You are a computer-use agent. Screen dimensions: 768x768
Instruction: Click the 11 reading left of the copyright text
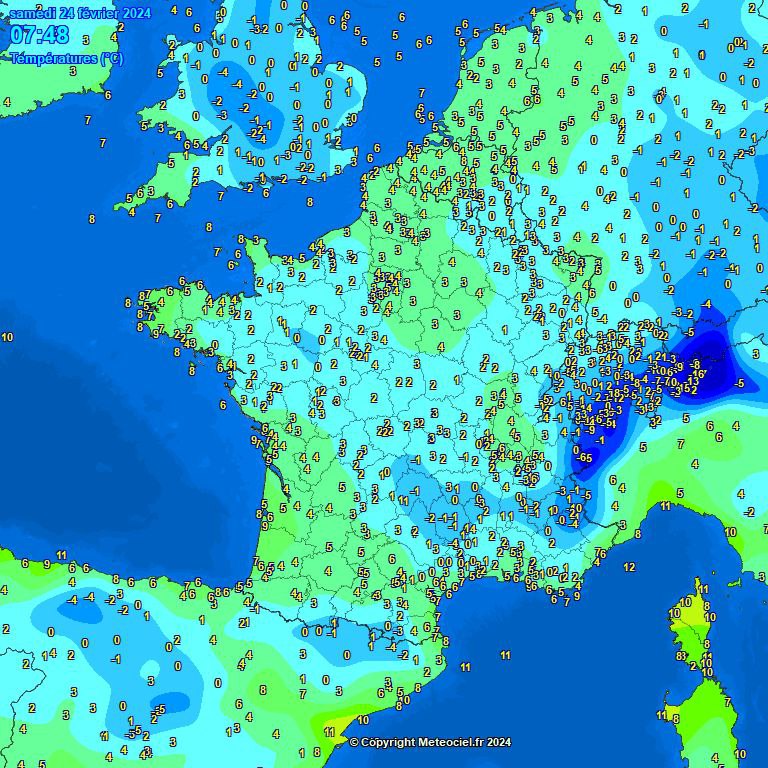[328, 732]
